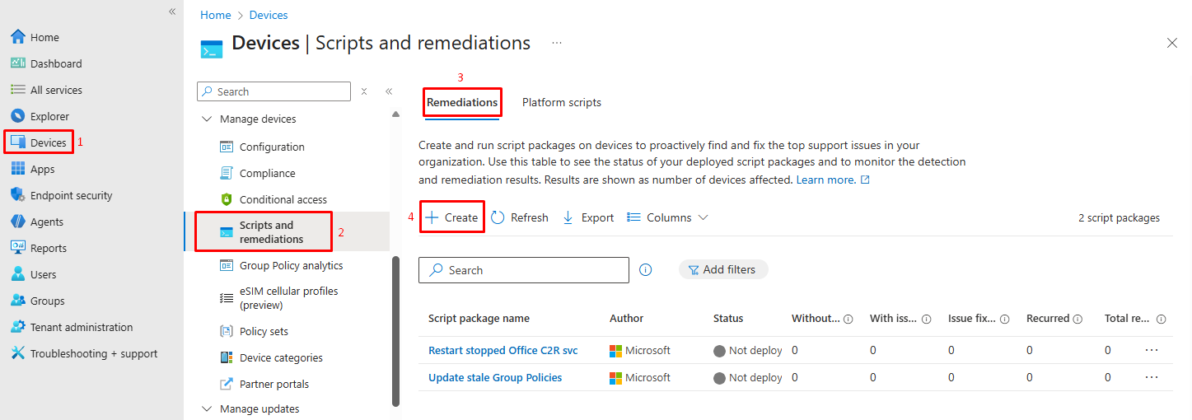The image size is (1192, 420).
Task: Click the Configuration icon in Manage devices
Action: [x=226, y=147]
